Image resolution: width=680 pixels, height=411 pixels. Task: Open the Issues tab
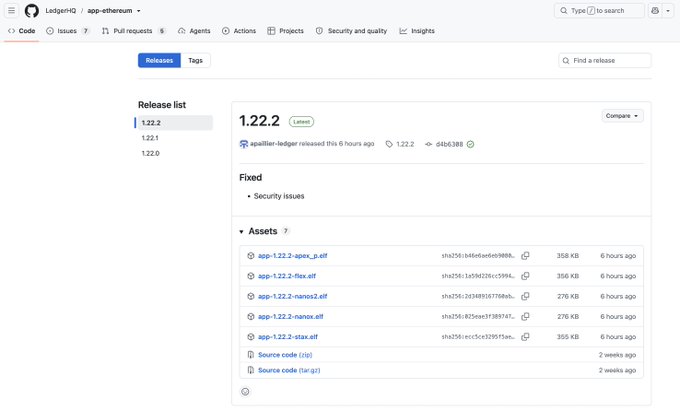coord(68,31)
